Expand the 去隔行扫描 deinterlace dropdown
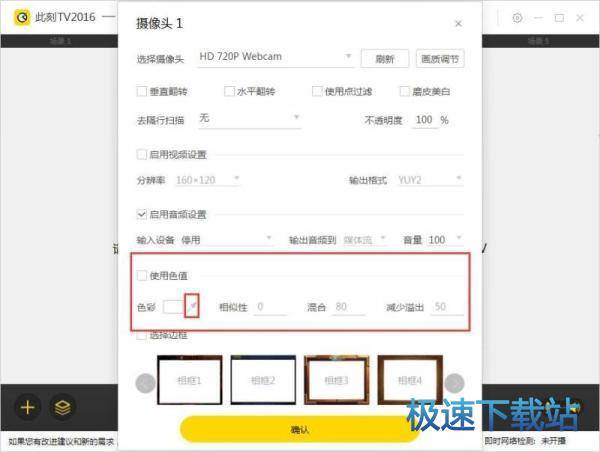The width and height of the screenshot is (600, 452). (249, 118)
